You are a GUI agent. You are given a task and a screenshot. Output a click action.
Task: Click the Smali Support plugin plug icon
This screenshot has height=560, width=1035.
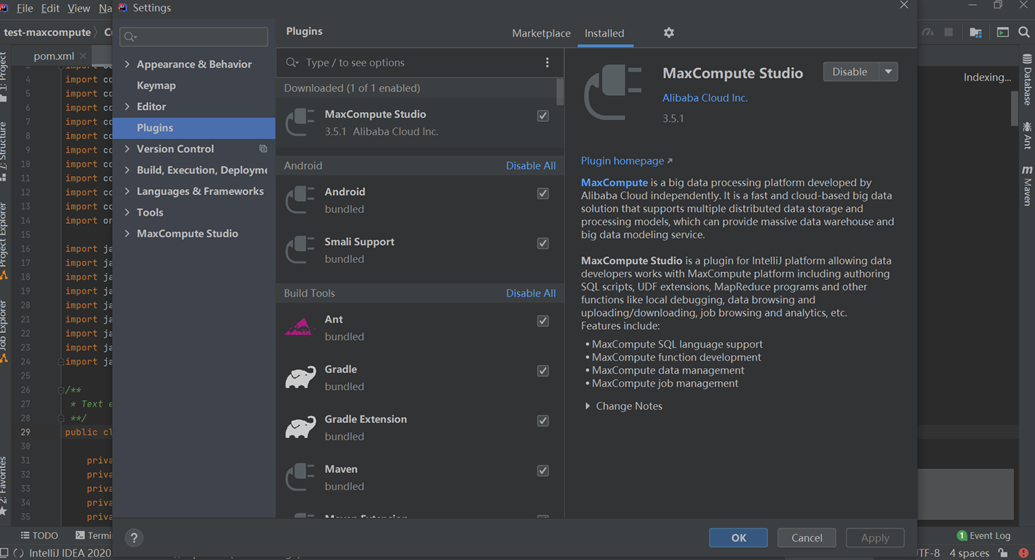click(x=300, y=250)
